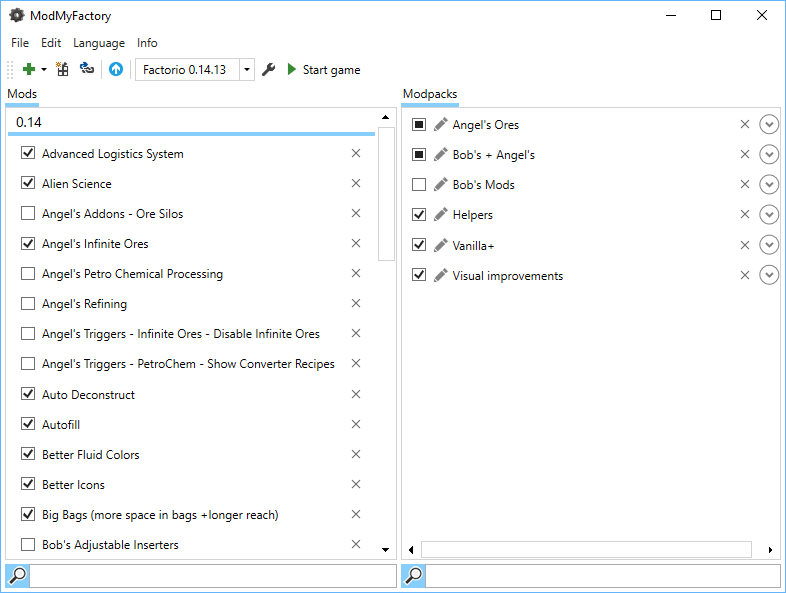The height and width of the screenshot is (593, 786).
Task: Remove Big Bags mod with its X icon
Action: point(356,514)
